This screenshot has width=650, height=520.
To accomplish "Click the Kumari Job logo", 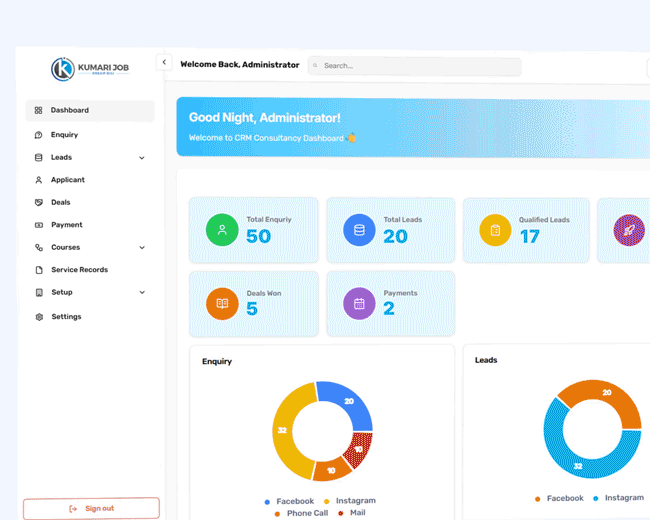I will 90,68.
